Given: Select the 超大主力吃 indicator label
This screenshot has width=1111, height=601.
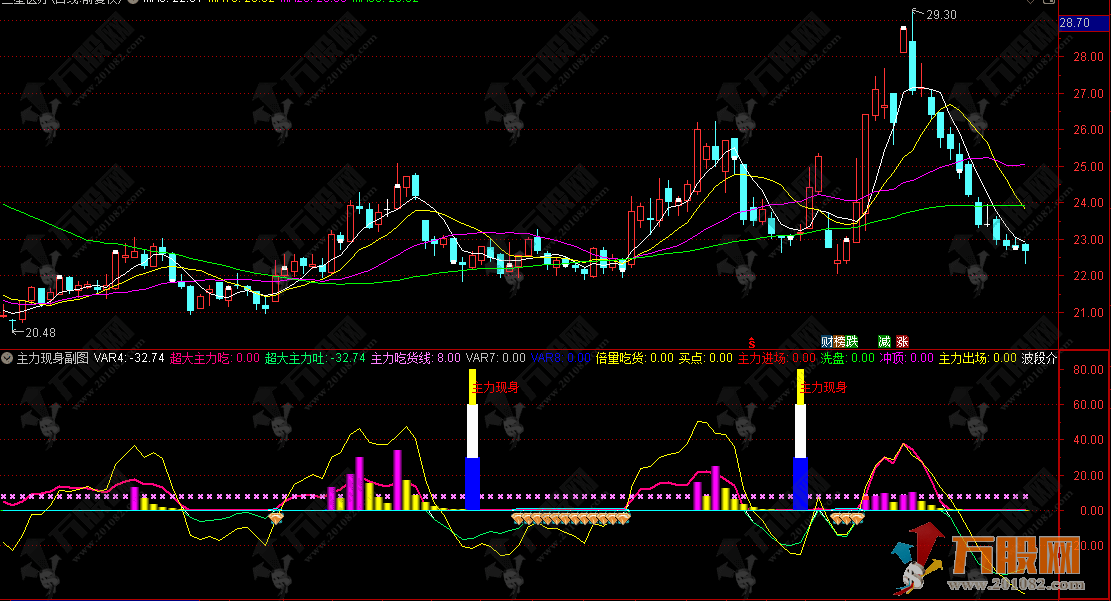Looking at the screenshot, I should pyautogui.click(x=200, y=357).
